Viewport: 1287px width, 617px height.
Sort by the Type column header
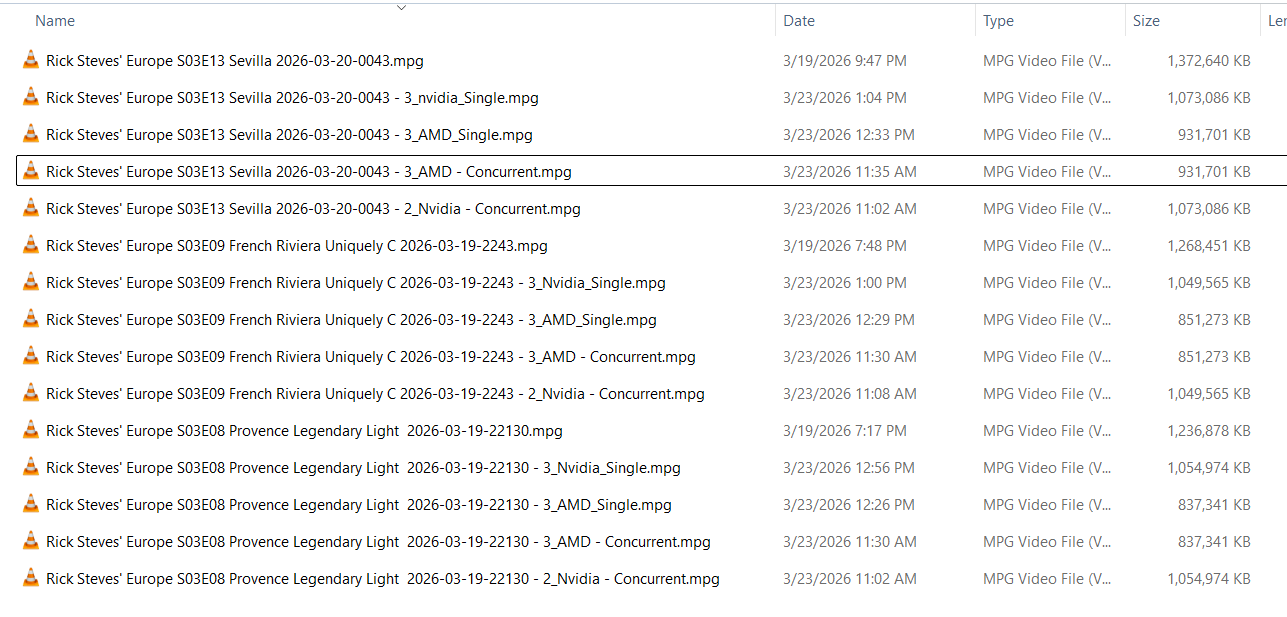coord(998,21)
